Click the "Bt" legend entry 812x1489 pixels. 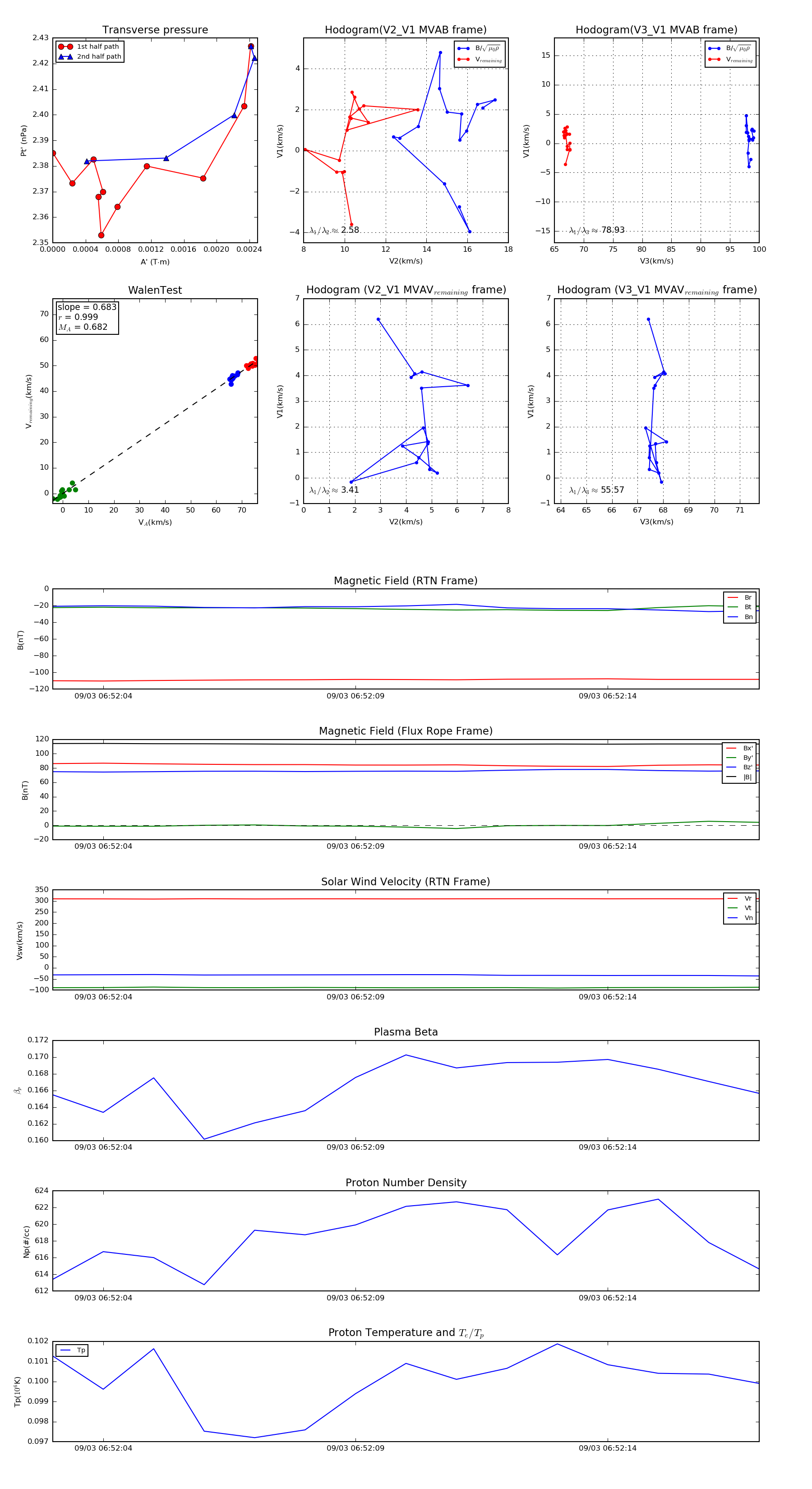pos(740,607)
